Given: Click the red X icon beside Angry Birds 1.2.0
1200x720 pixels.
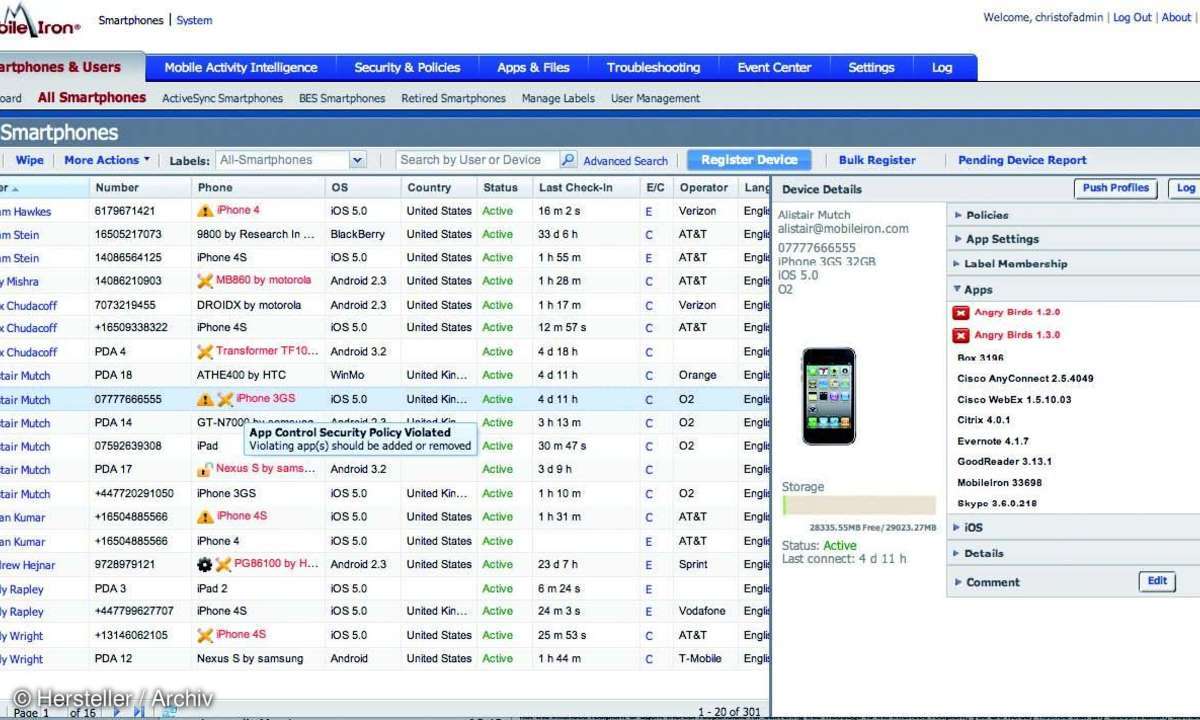Looking at the screenshot, I should point(961,313).
